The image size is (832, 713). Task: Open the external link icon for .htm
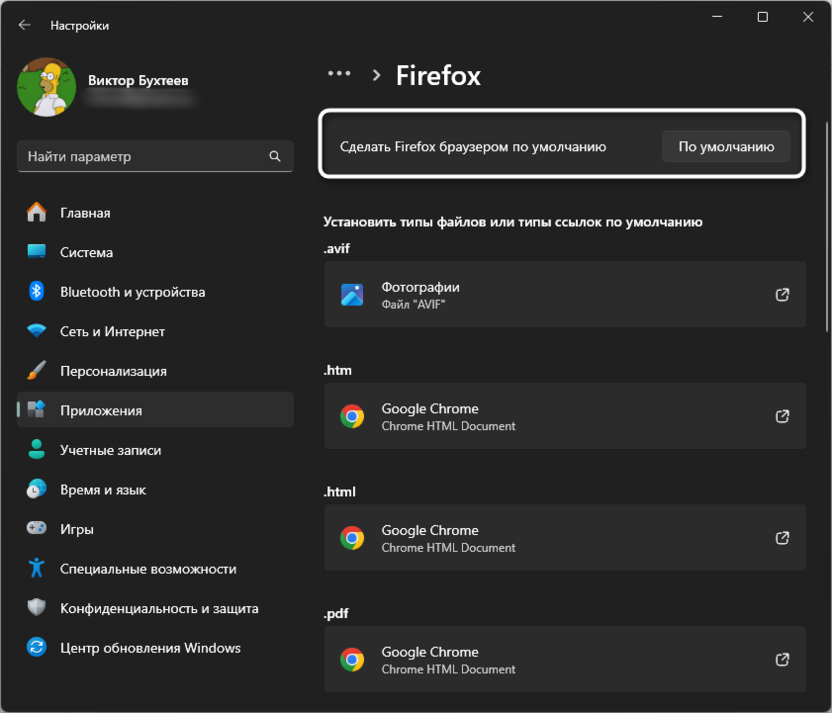[x=783, y=417]
